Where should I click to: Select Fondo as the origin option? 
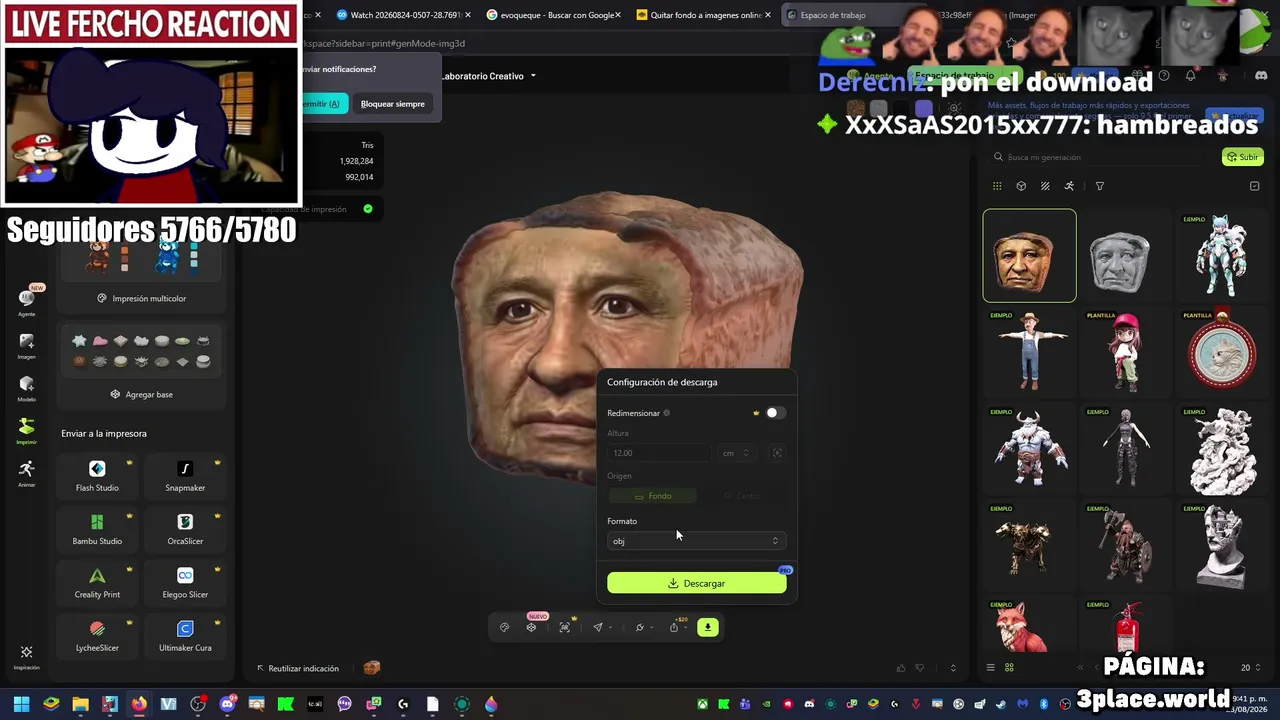(x=653, y=496)
